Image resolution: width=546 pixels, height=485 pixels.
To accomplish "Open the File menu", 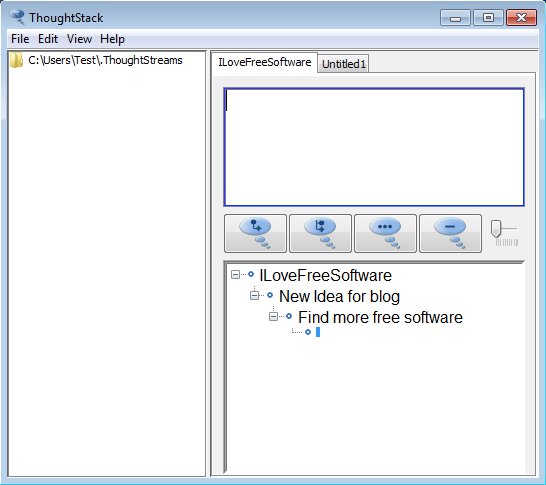I will pyautogui.click(x=20, y=39).
